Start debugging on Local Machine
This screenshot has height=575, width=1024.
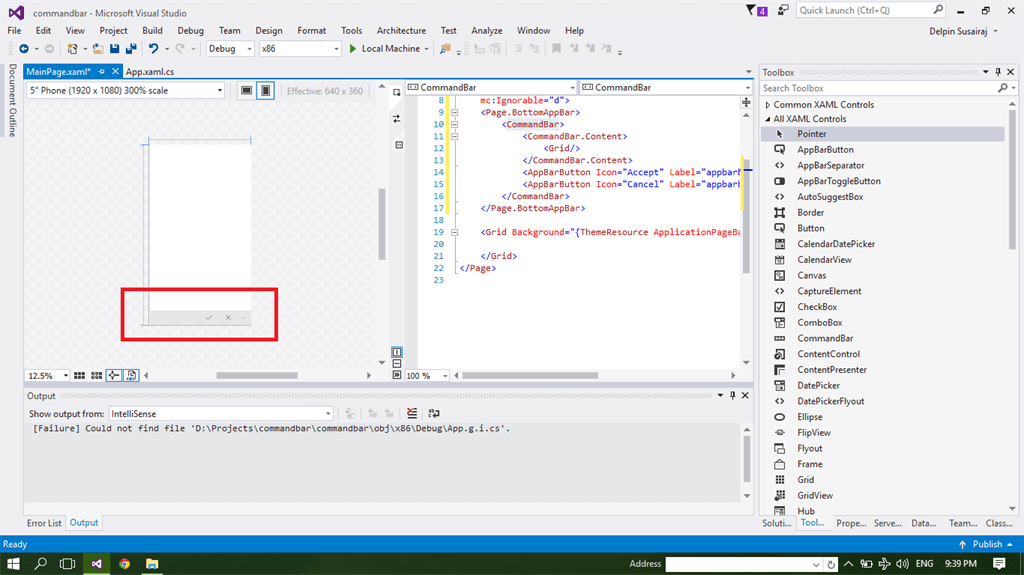383,48
